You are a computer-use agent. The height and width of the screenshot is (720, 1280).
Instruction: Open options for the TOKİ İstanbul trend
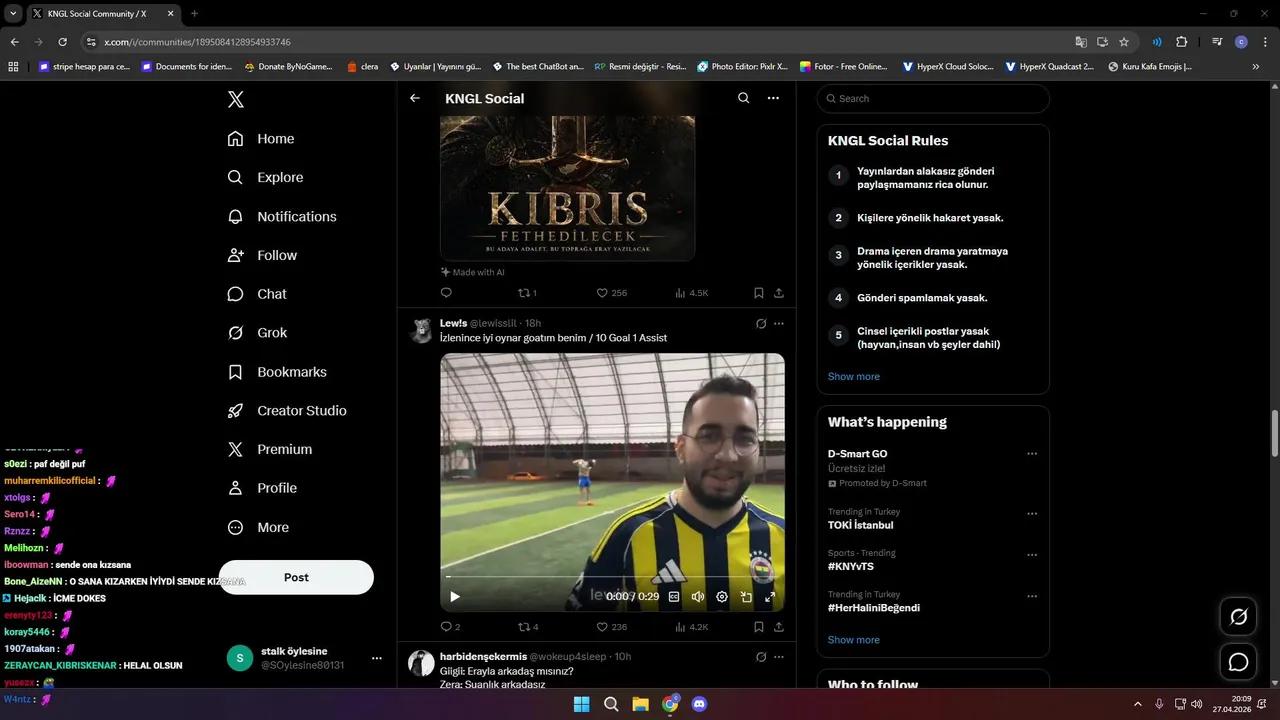(x=1032, y=513)
